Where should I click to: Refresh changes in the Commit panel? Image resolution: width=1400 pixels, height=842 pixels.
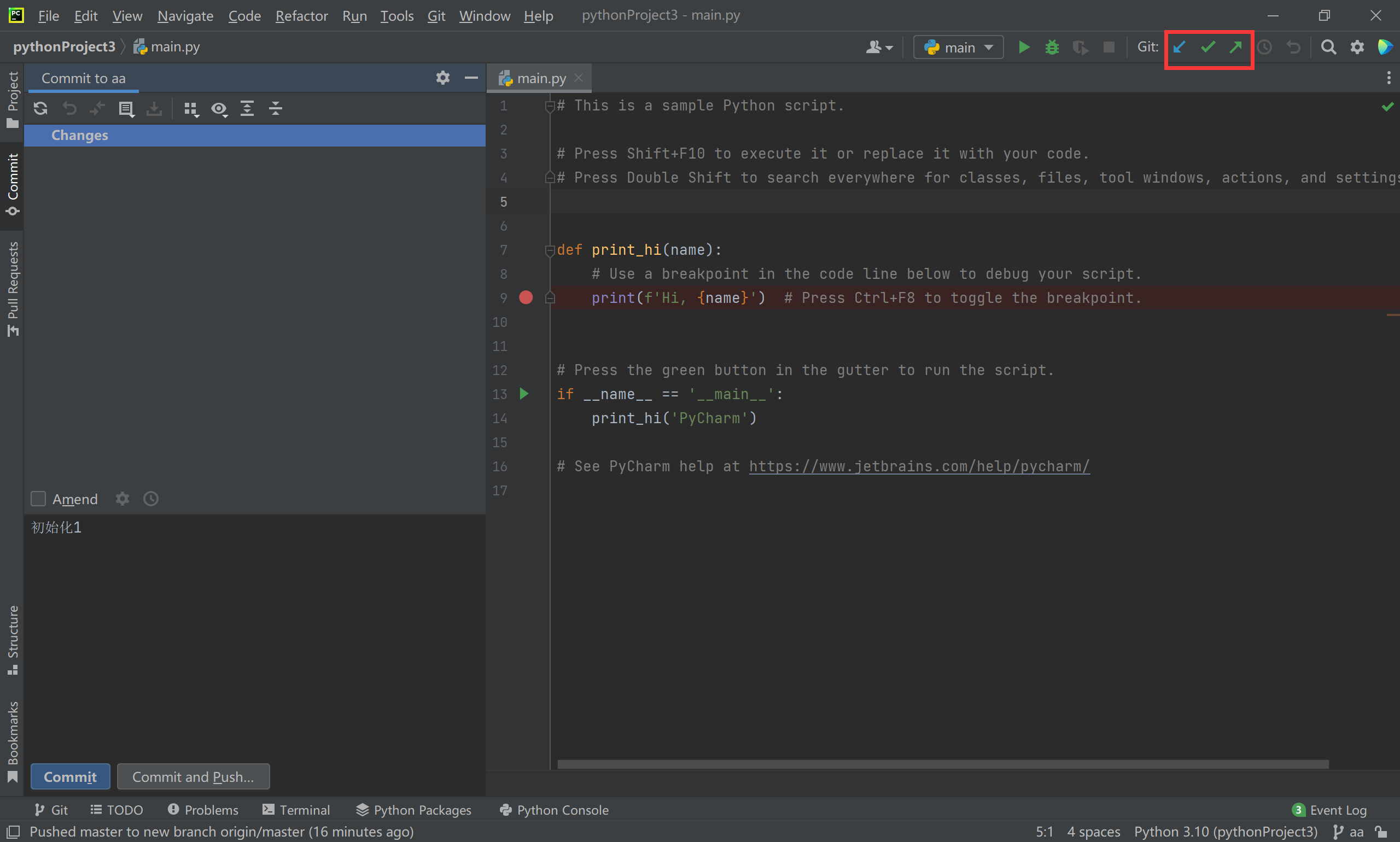click(x=40, y=108)
